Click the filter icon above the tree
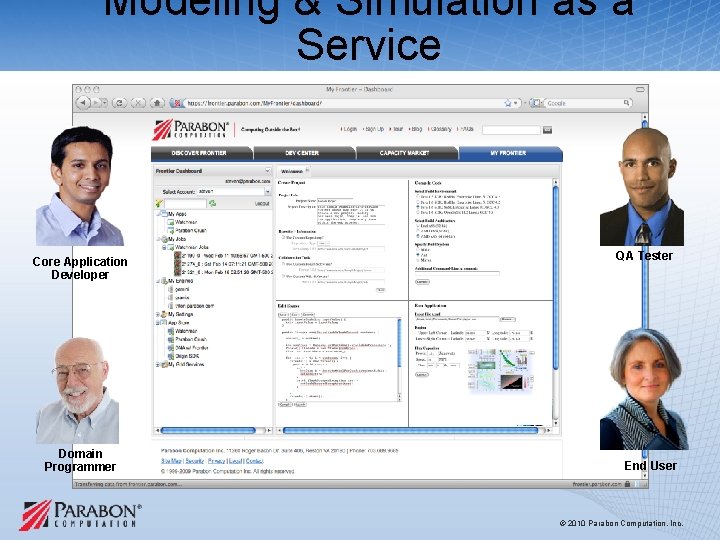This screenshot has width=720, height=540. click(159, 203)
